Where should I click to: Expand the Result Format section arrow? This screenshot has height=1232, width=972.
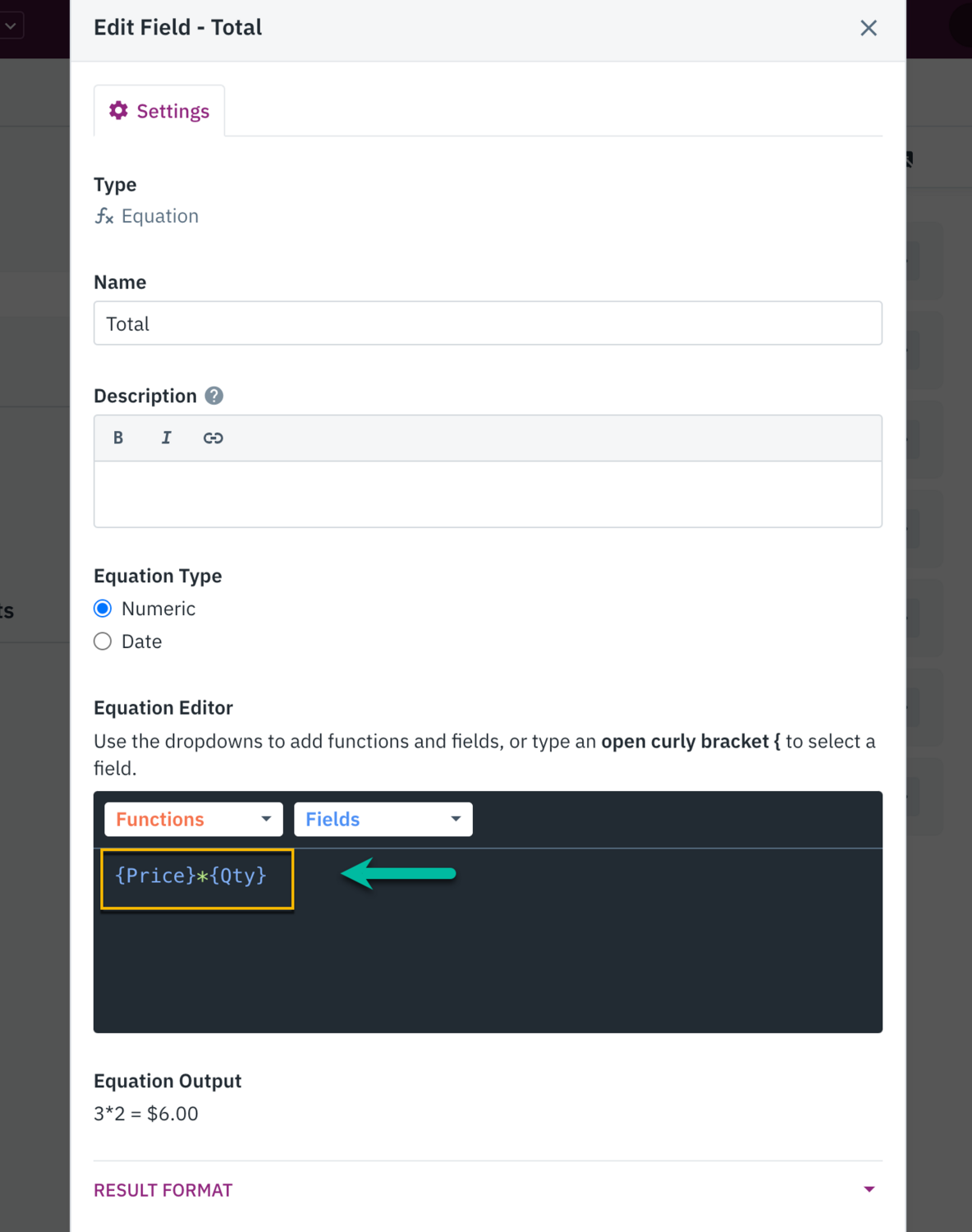coord(869,1189)
